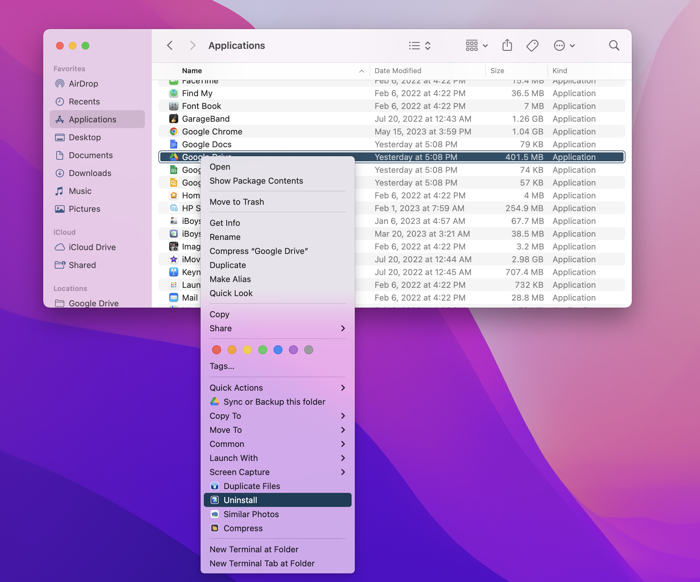Open the group-by grid dropdown
The image size is (700, 582).
[x=476, y=45]
